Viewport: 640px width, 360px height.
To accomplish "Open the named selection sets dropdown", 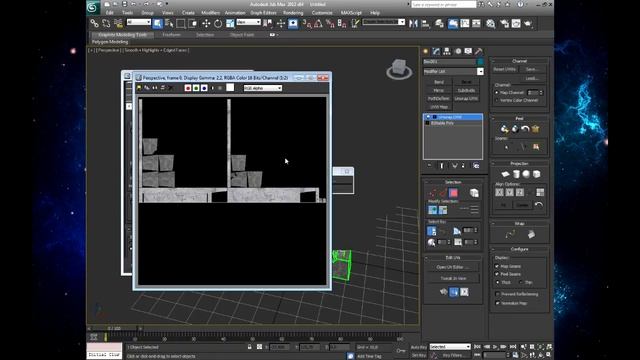I will (384, 22).
